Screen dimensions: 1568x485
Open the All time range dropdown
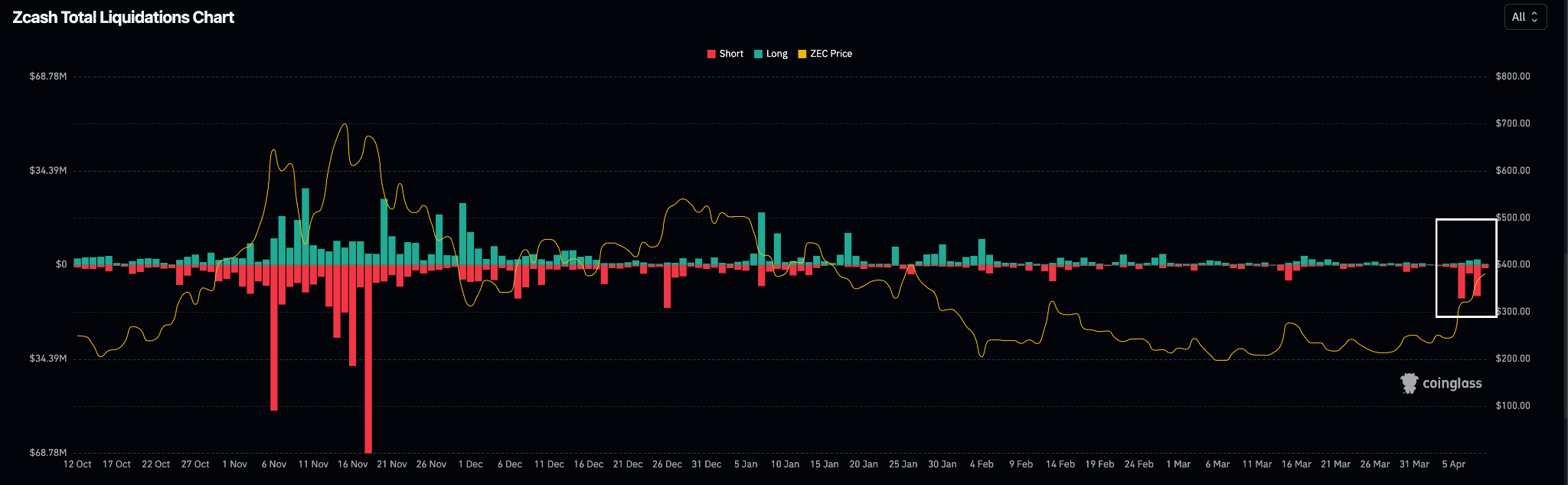pos(1525,17)
